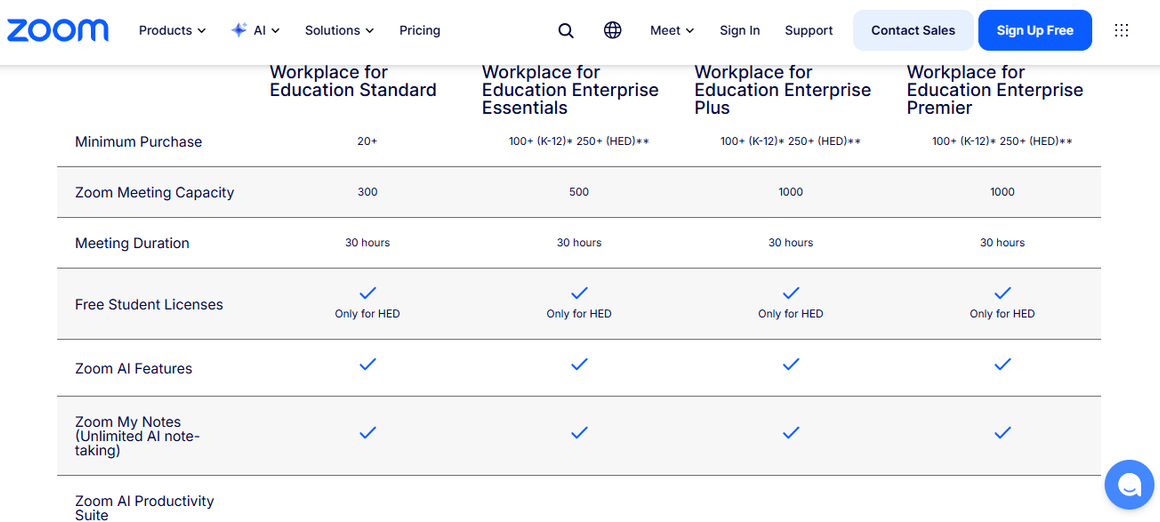Click the Zoom Meeting Capacity row label
Image resolution: width=1160 pixels, height=522 pixels.
coord(155,193)
